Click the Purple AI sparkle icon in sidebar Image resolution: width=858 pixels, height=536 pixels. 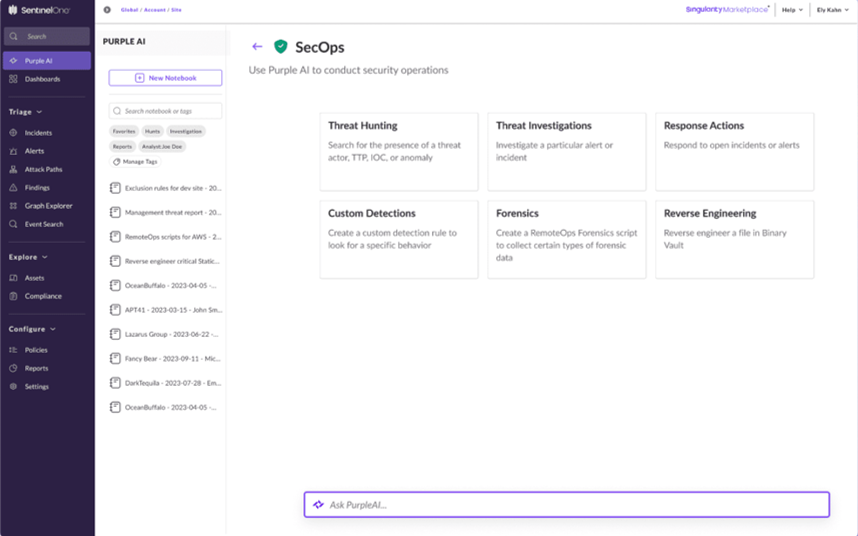(x=14, y=61)
